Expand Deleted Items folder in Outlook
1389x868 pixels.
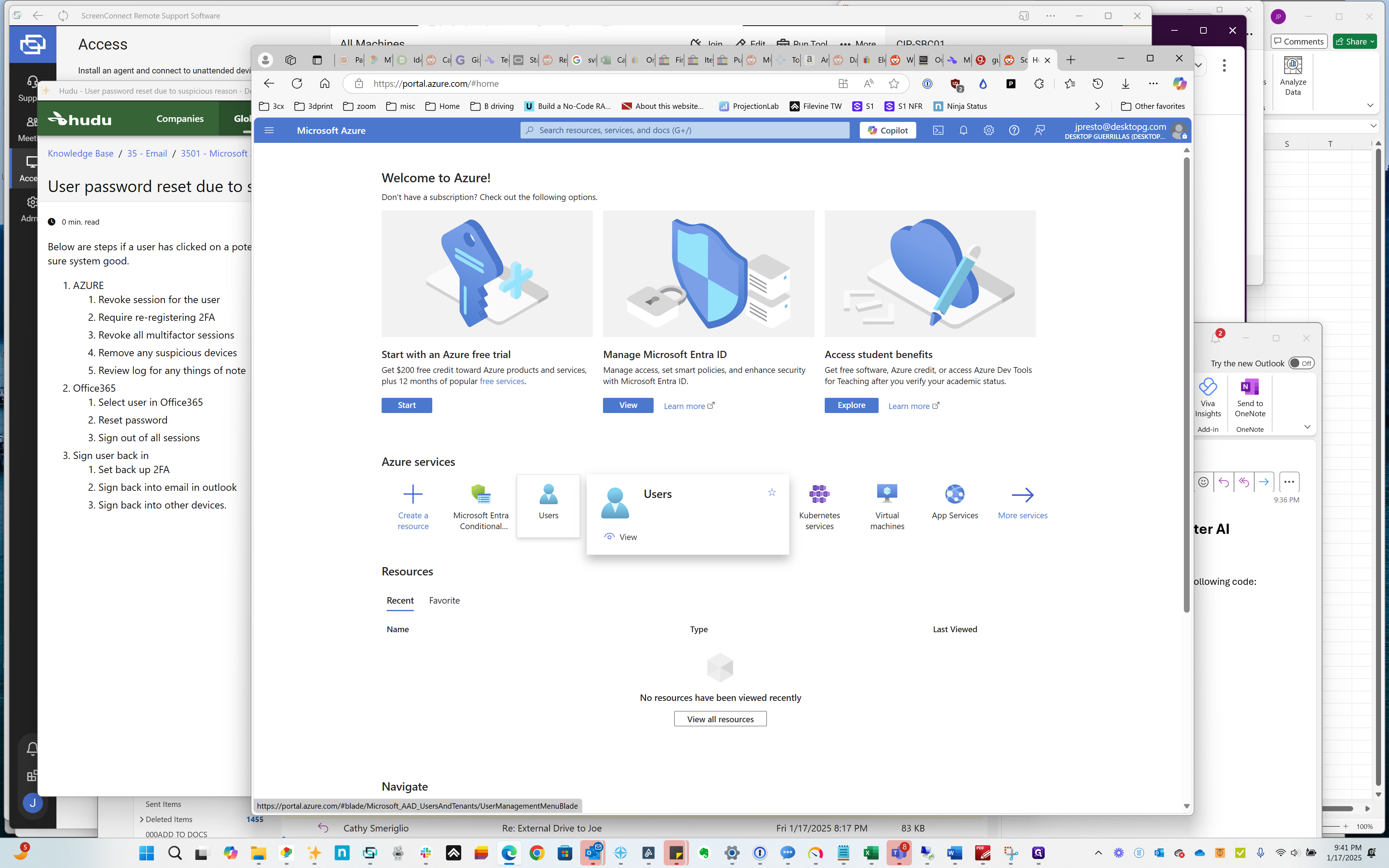tap(142, 819)
